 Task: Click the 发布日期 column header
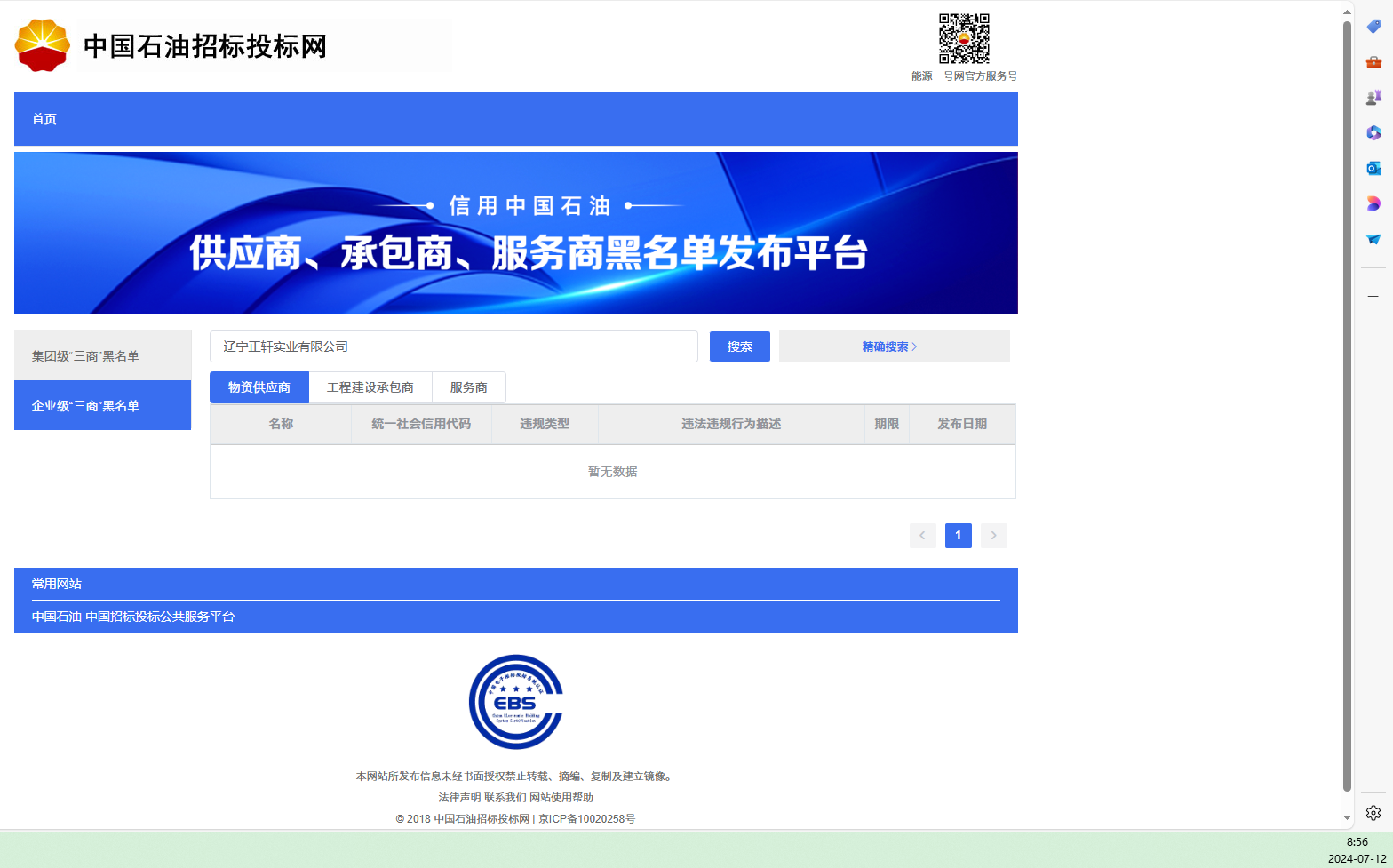[962, 424]
